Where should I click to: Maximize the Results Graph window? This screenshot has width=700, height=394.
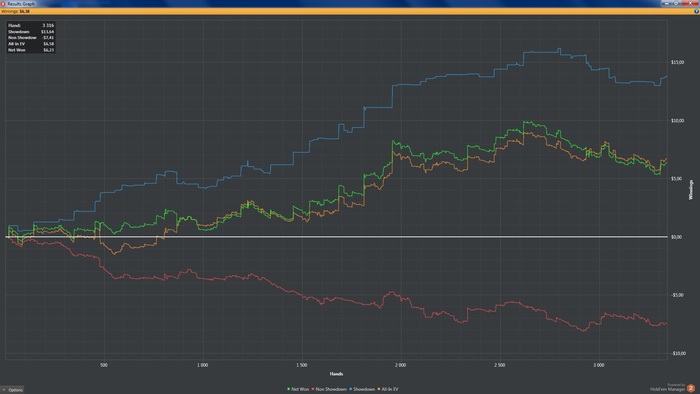[676, 3]
